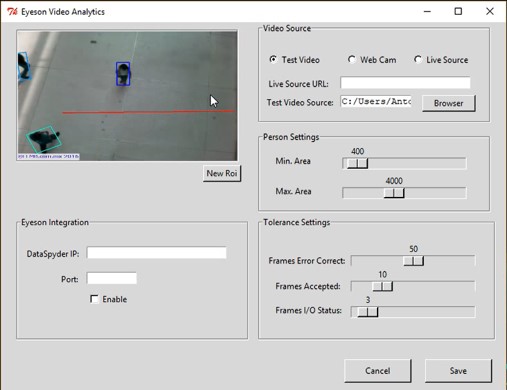The width and height of the screenshot is (507, 390).
Task: Click Cancel to discard changes
Action: [x=378, y=371]
